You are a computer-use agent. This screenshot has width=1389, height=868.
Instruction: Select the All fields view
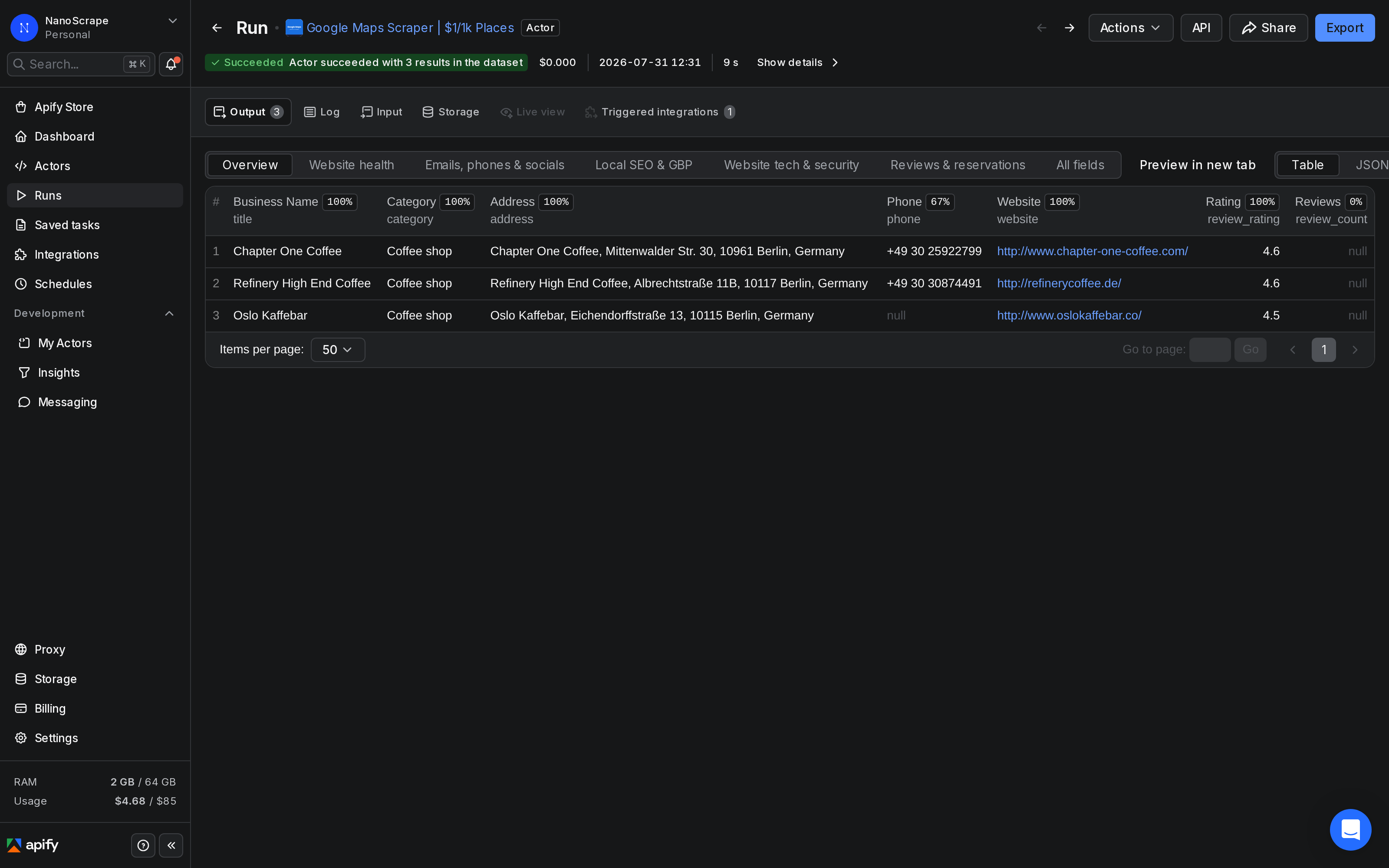pos(1080,165)
